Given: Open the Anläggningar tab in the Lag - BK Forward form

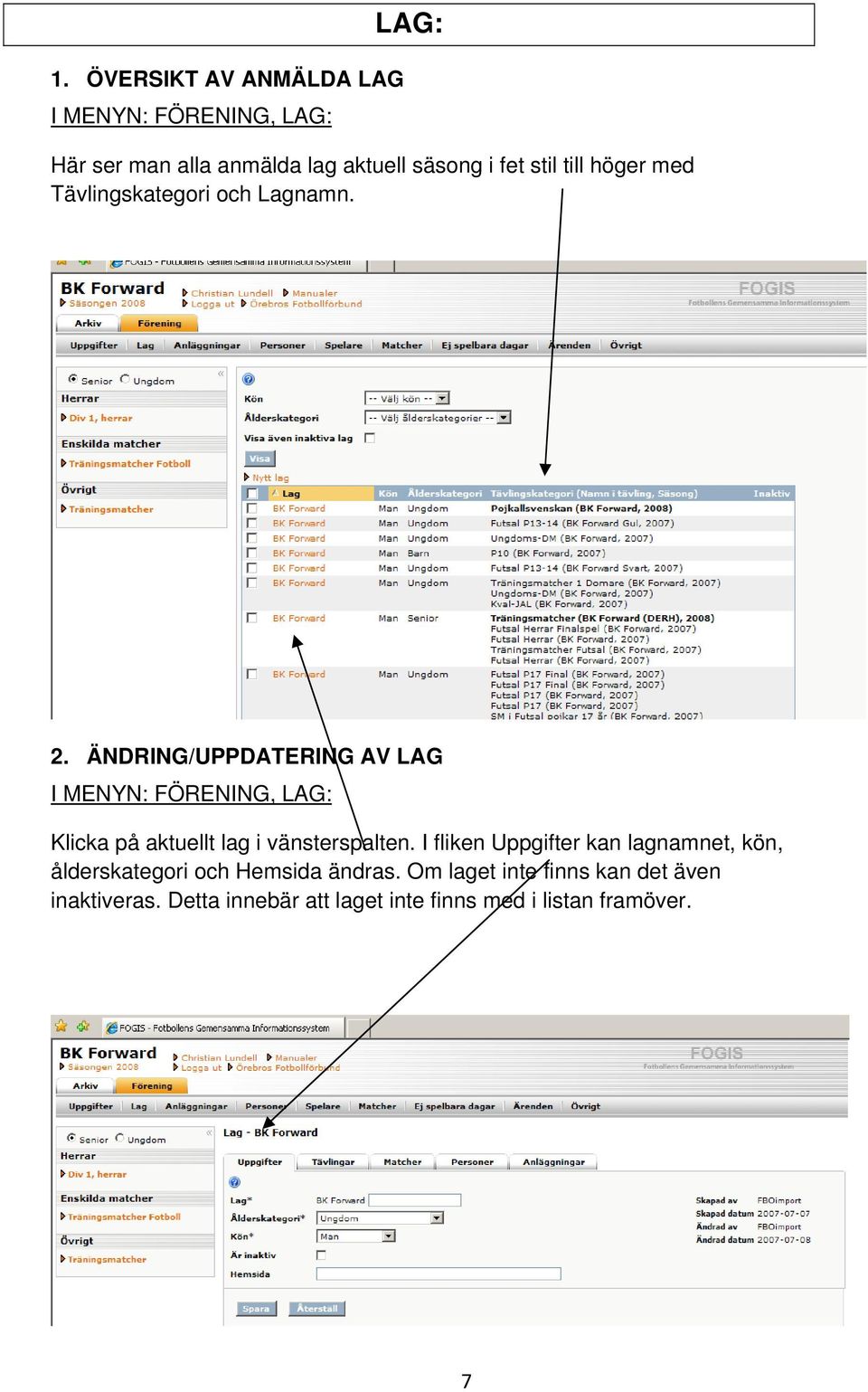Looking at the screenshot, I should point(553,1161).
